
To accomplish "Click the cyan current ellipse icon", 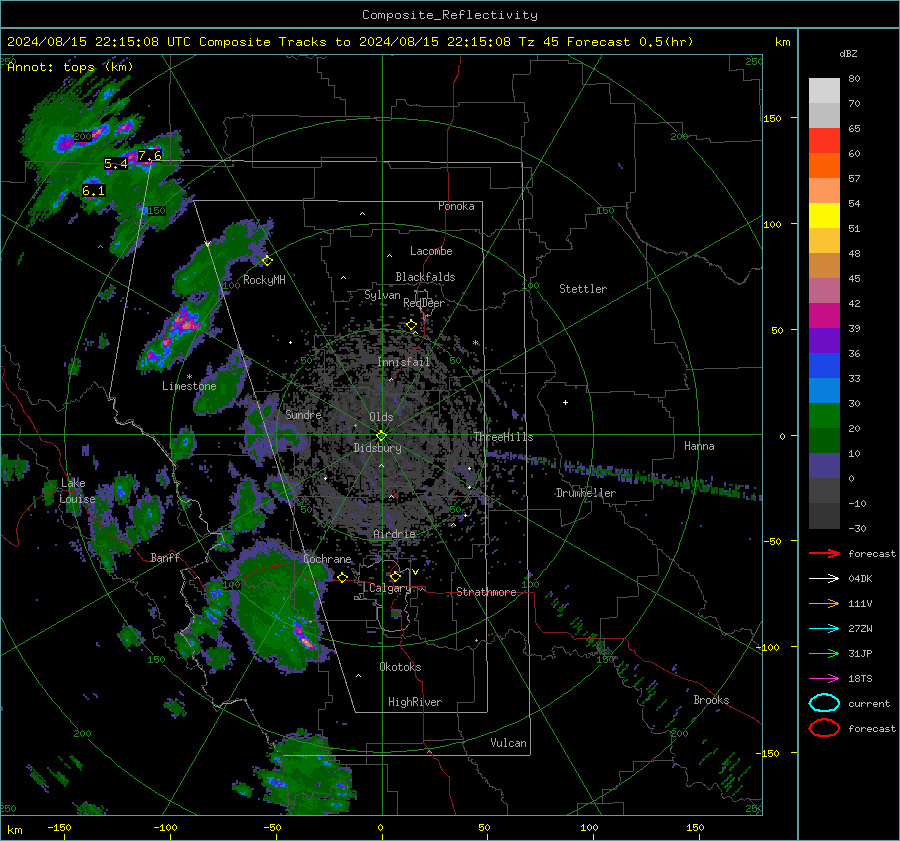I will click(x=824, y=703).
